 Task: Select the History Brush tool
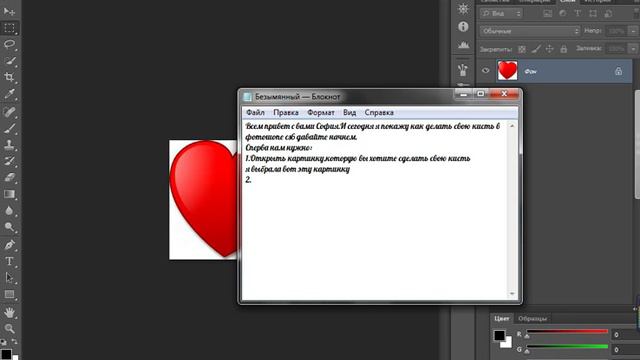9,161
